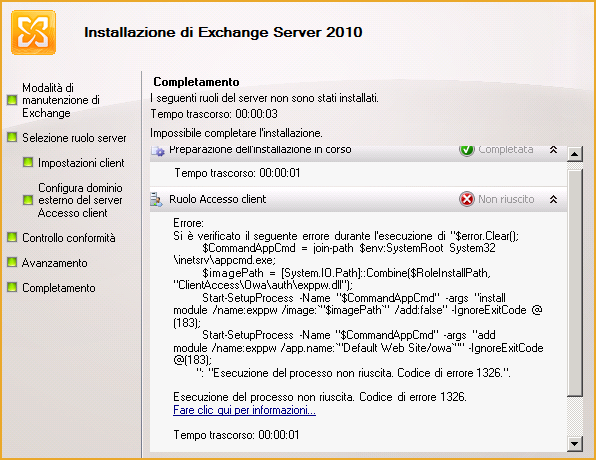
Task: Click green square beside Impostazioni client
Action: (28, 162)
